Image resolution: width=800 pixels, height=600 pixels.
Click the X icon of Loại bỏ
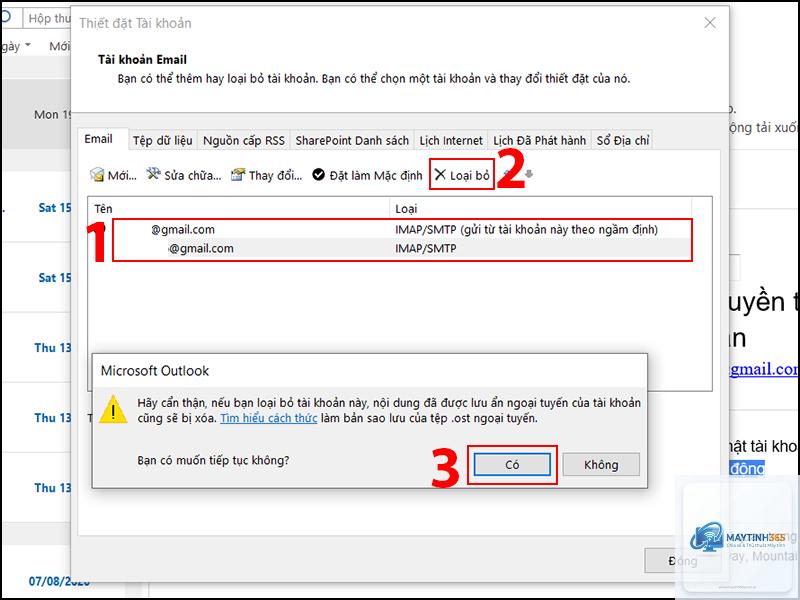[440, 174]
